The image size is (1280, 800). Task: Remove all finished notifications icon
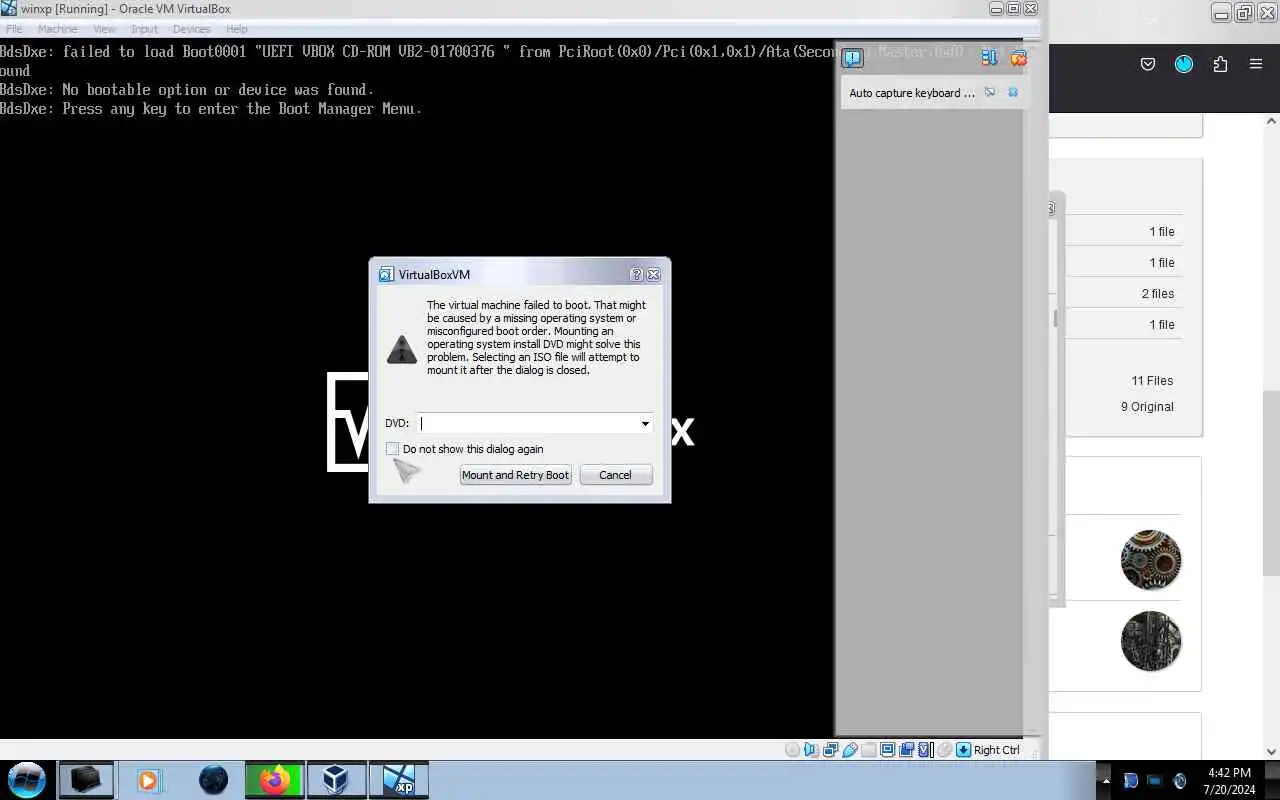point(1018,58)
